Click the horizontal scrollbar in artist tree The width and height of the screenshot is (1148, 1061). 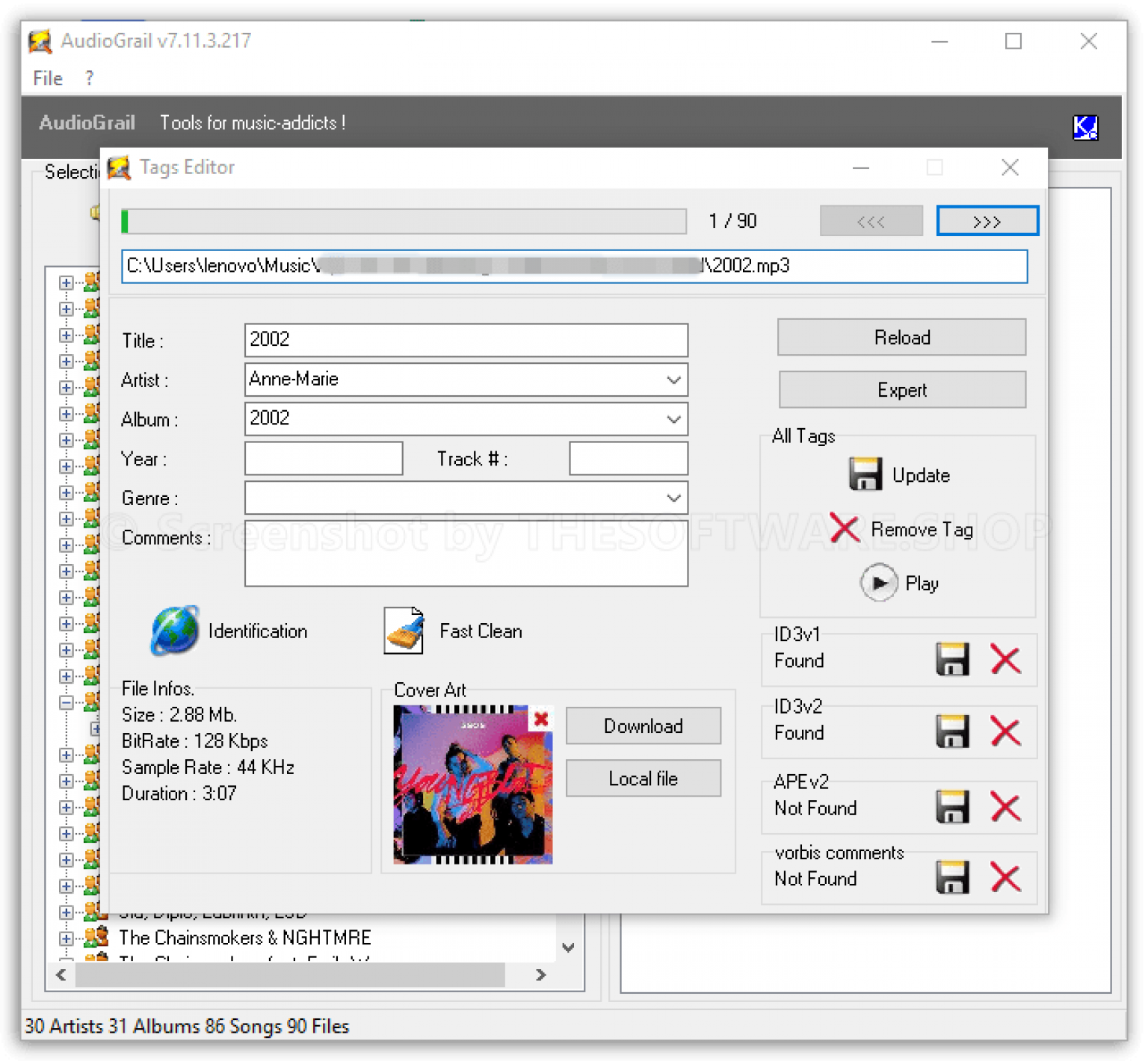pyautogui.click(x=290, y=974)
